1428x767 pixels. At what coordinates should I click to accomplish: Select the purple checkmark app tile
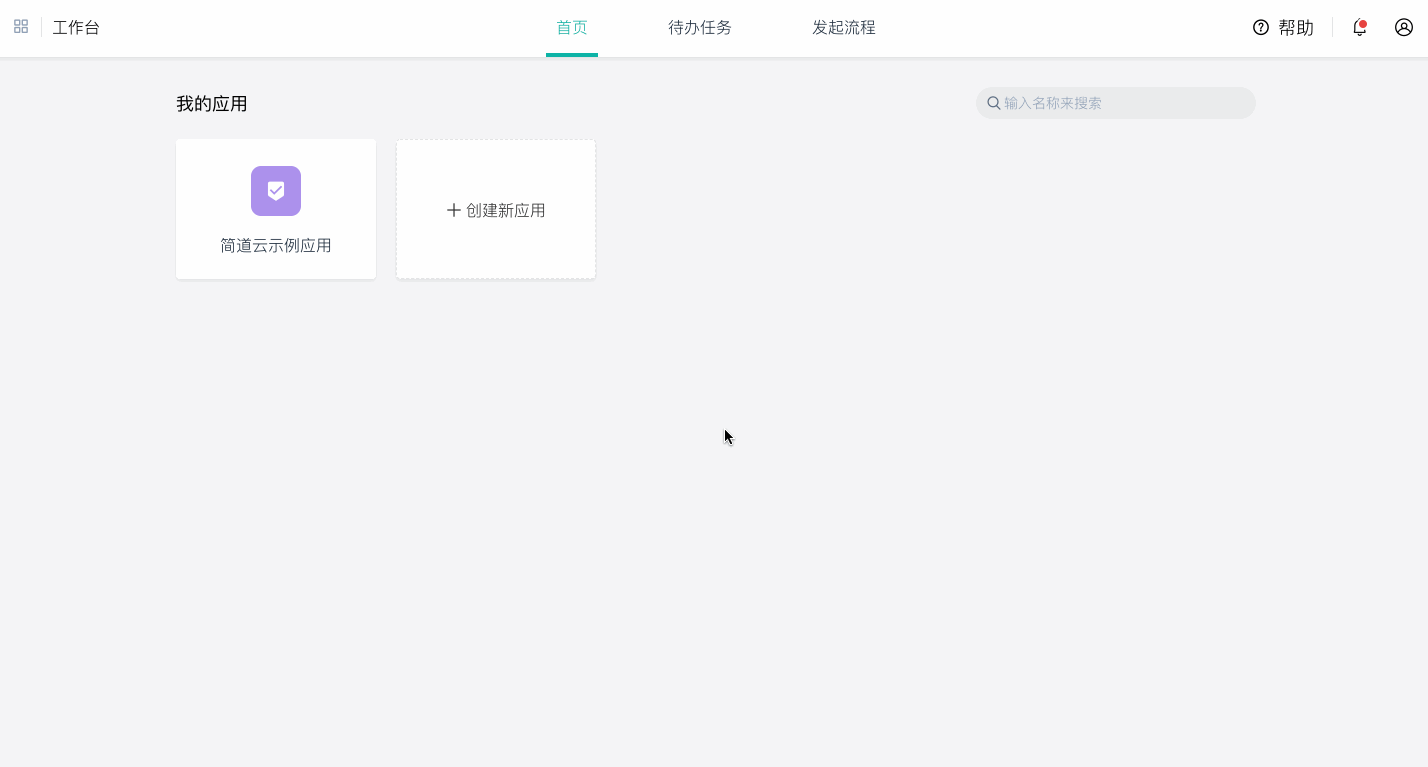click(x=275, y=190)
